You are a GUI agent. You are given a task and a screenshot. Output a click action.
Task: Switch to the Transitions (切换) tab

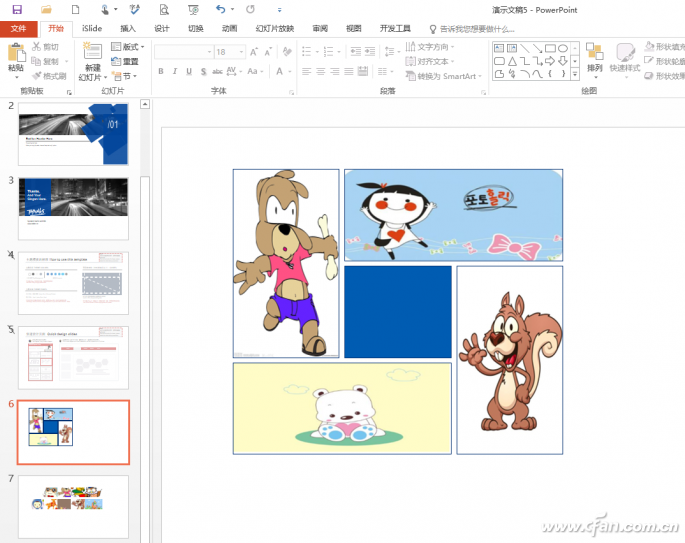pos(195,28)
